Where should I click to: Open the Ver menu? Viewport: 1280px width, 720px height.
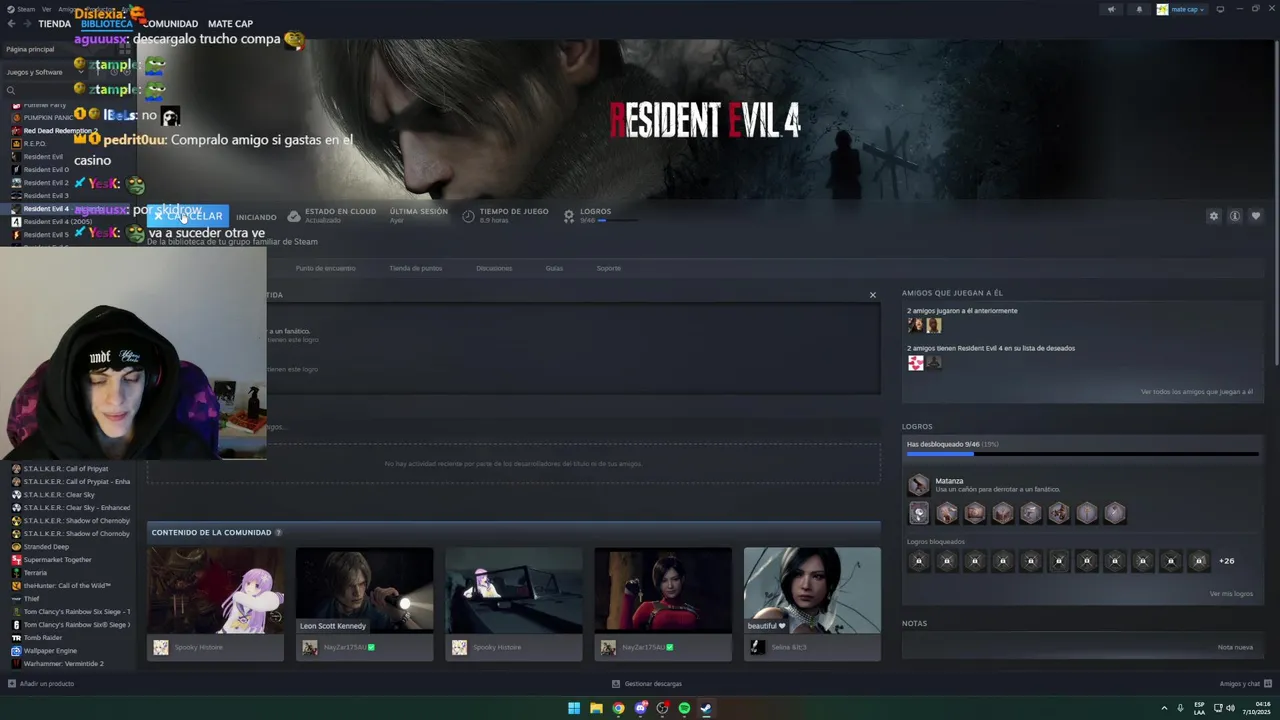click(47, 9)
